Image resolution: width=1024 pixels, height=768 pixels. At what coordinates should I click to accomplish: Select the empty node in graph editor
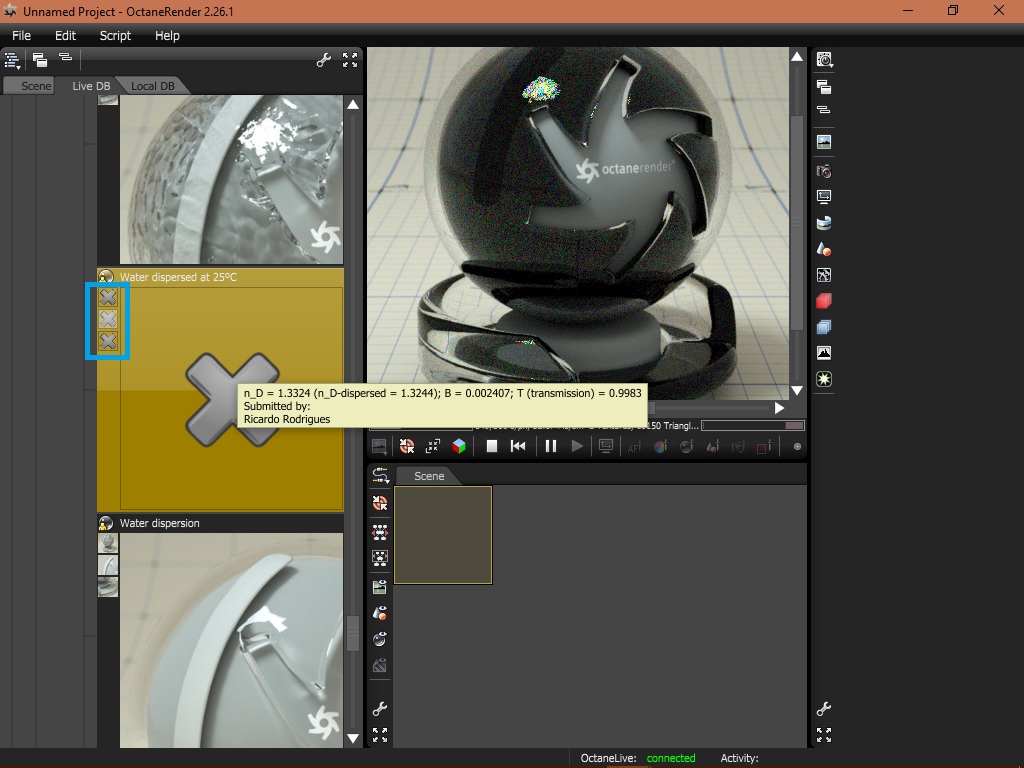pos(443,535)
